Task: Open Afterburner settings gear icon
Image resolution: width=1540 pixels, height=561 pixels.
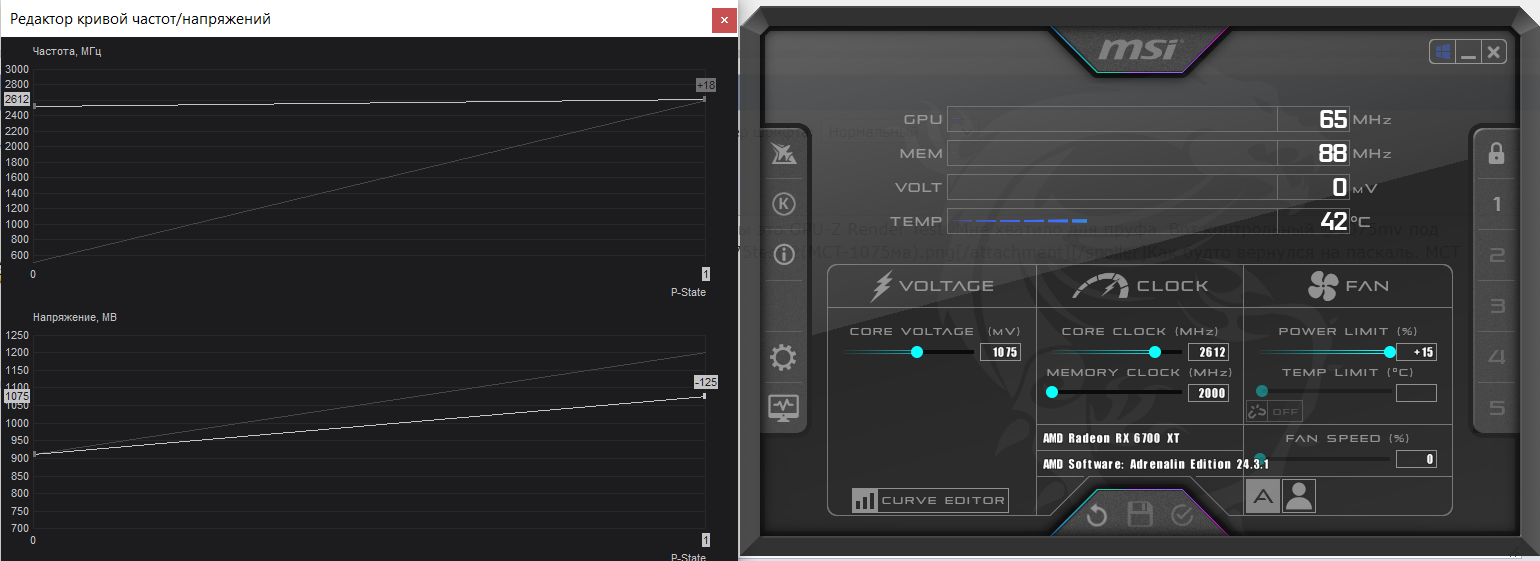Action: tap(784, 358)
